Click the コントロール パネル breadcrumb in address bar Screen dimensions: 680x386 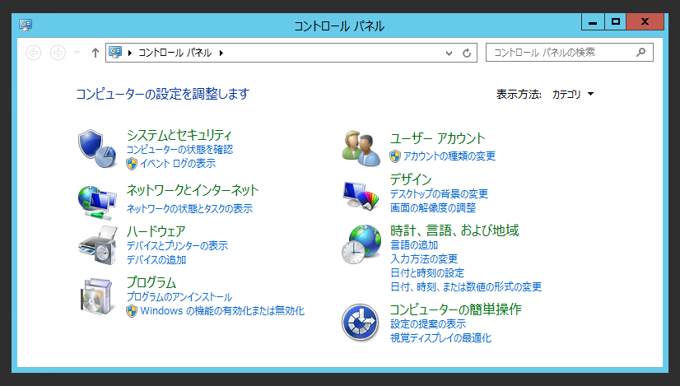(175, 53)
